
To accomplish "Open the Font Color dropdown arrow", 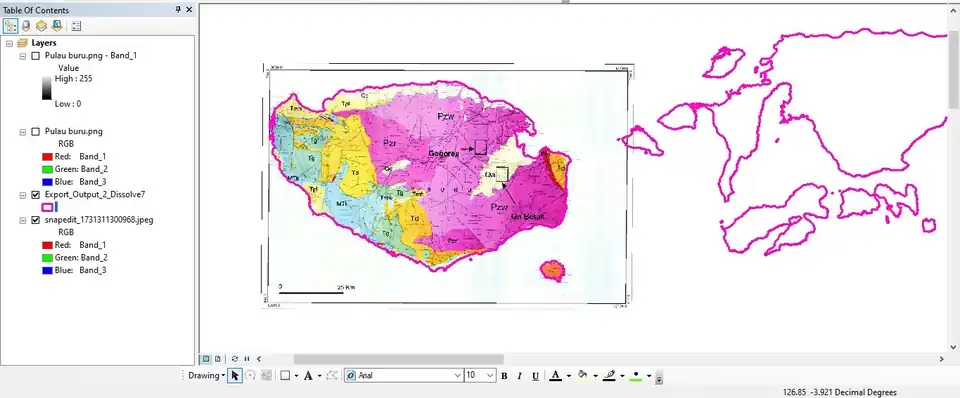I will (x=568, y=376).
